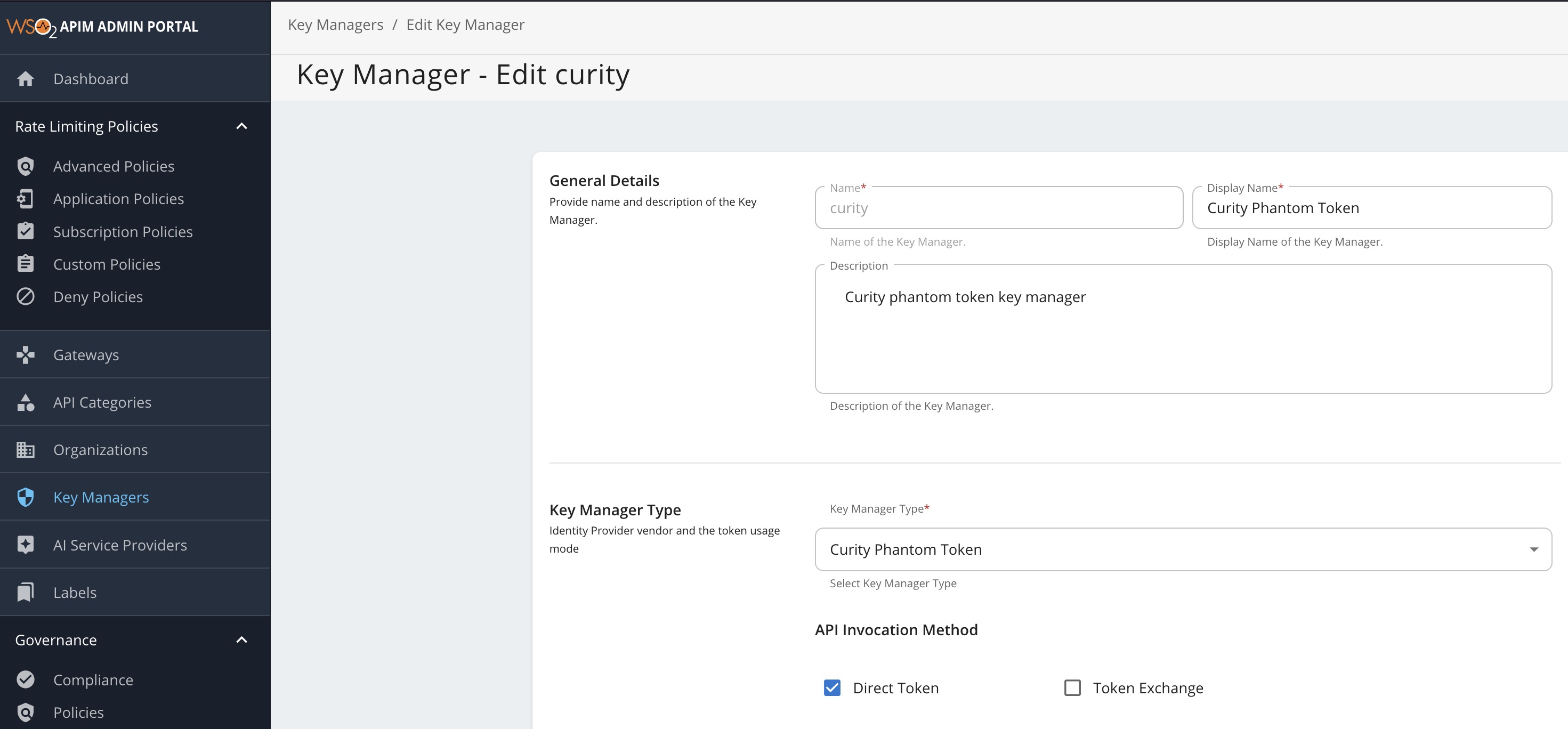The height and width of the screenshot is (729, 1568).
Task: Click the Application Policies icon
Action: (x=26, y=199)
